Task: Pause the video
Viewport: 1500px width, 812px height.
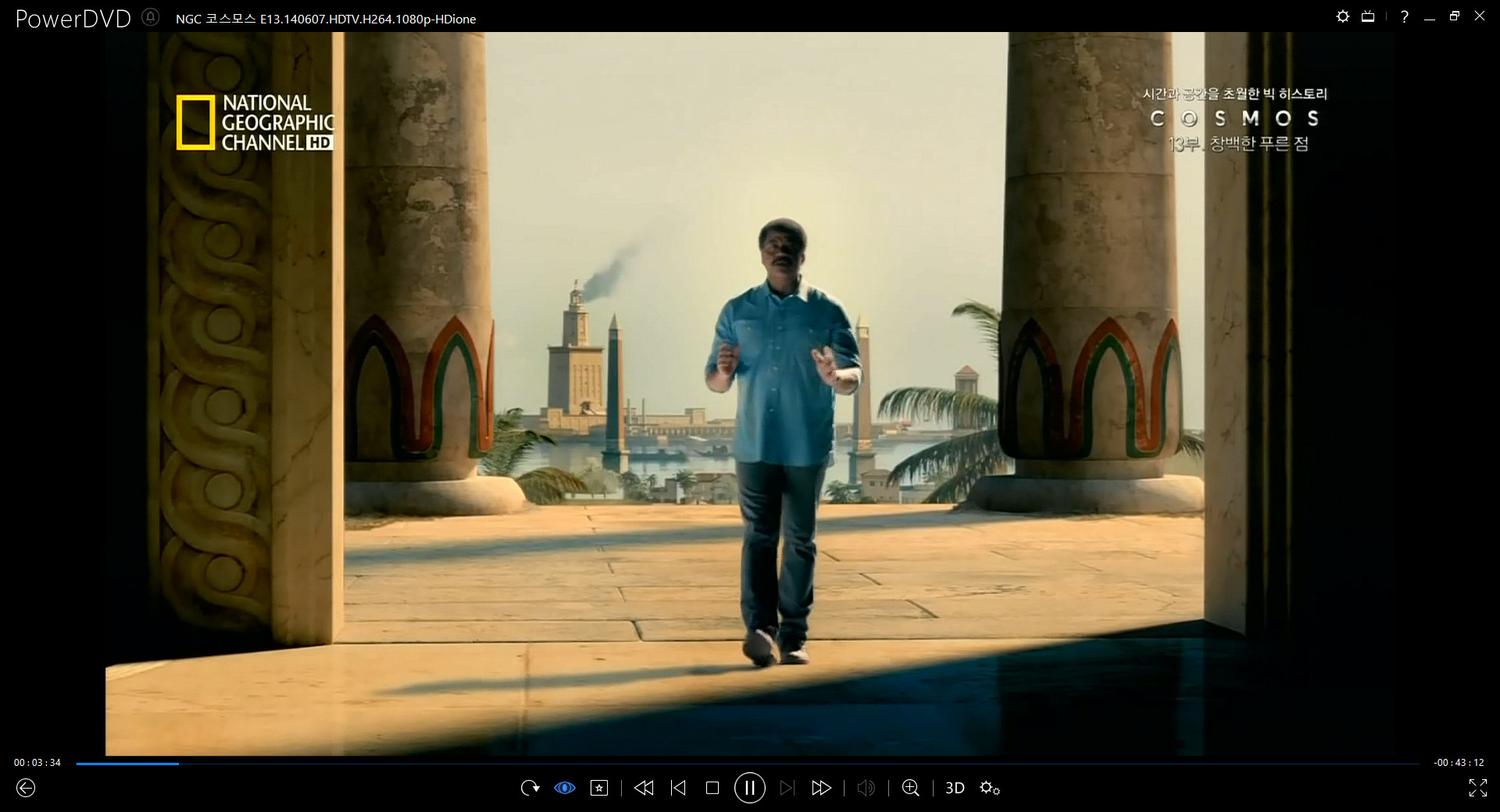Action: point(749,788)
